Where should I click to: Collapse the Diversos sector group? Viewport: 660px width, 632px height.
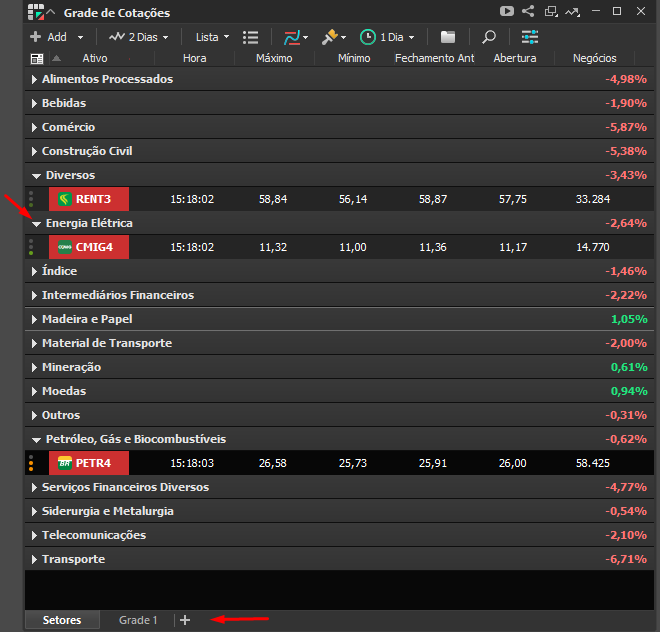pos(36,176)
